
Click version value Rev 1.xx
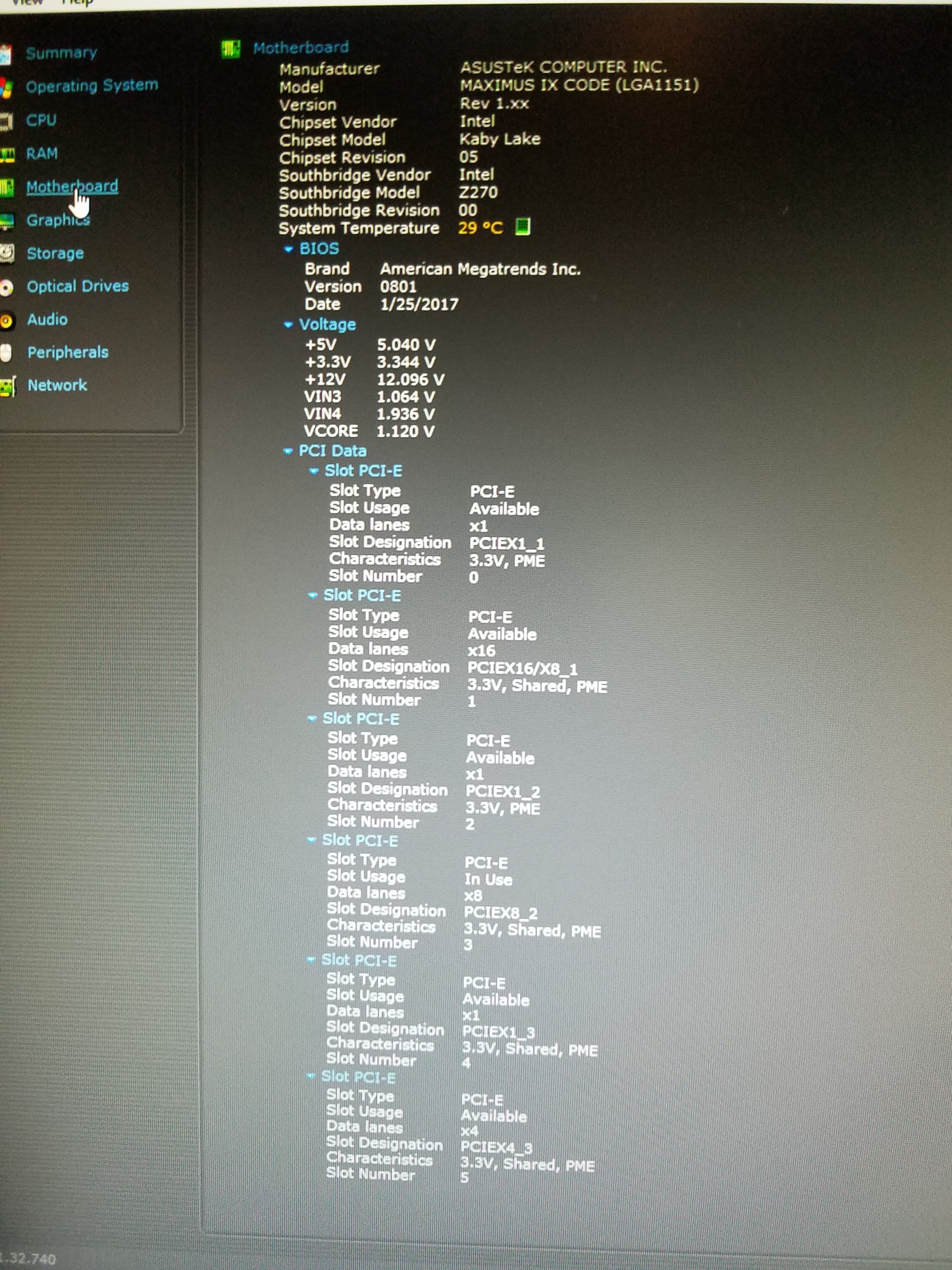click(x=494, y=103)
